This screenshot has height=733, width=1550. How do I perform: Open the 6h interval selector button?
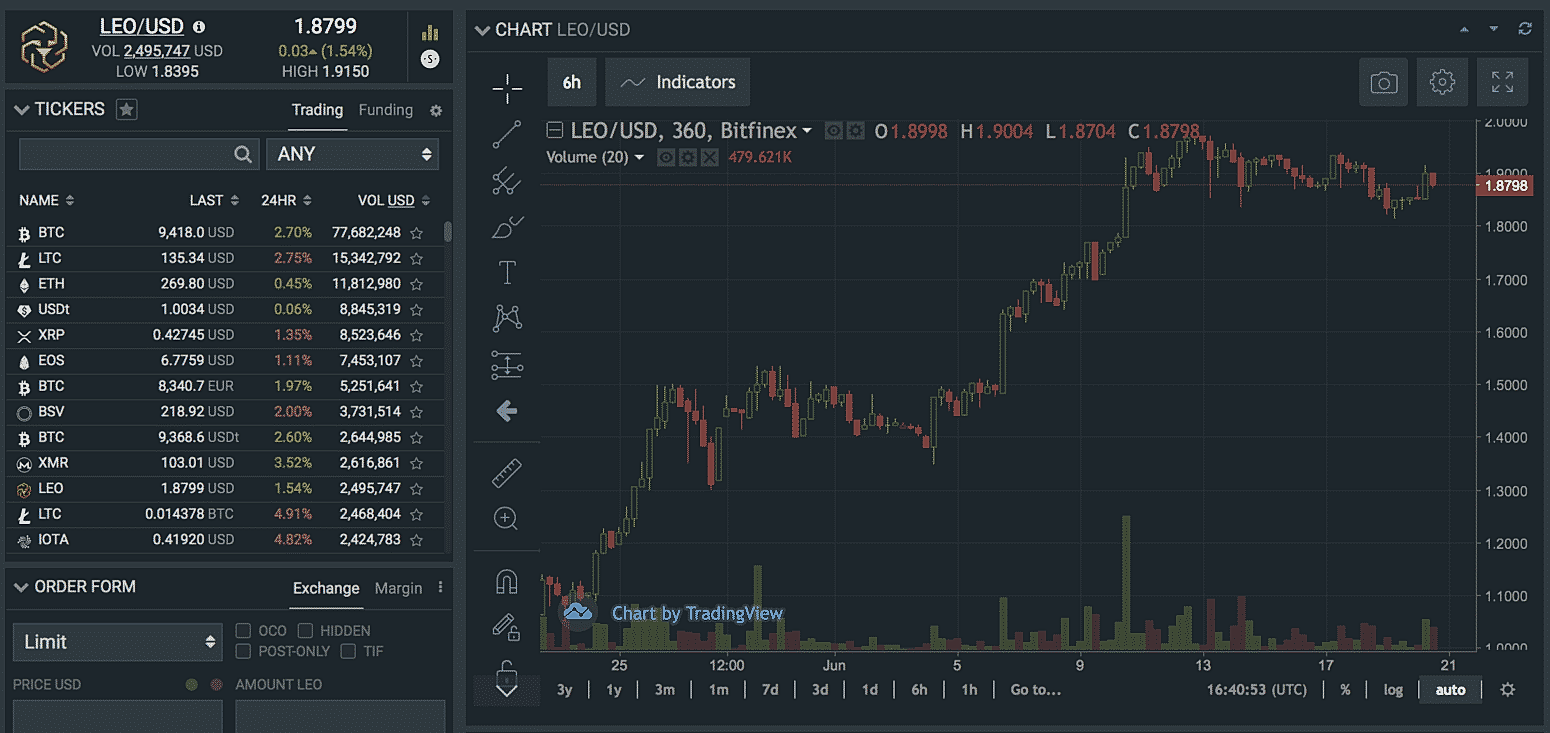pyautogui.click(x=572, y=82)
